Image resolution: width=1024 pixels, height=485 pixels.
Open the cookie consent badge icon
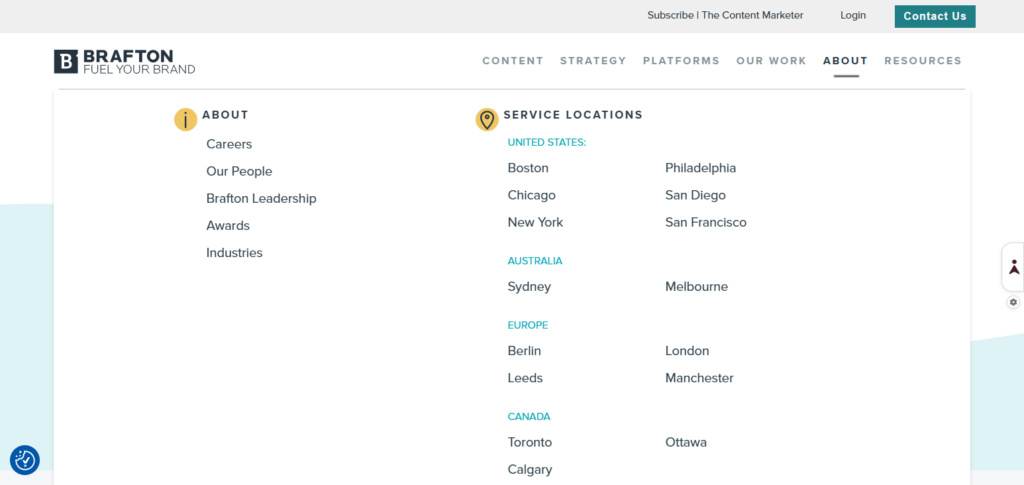click(x=25, y=460)
